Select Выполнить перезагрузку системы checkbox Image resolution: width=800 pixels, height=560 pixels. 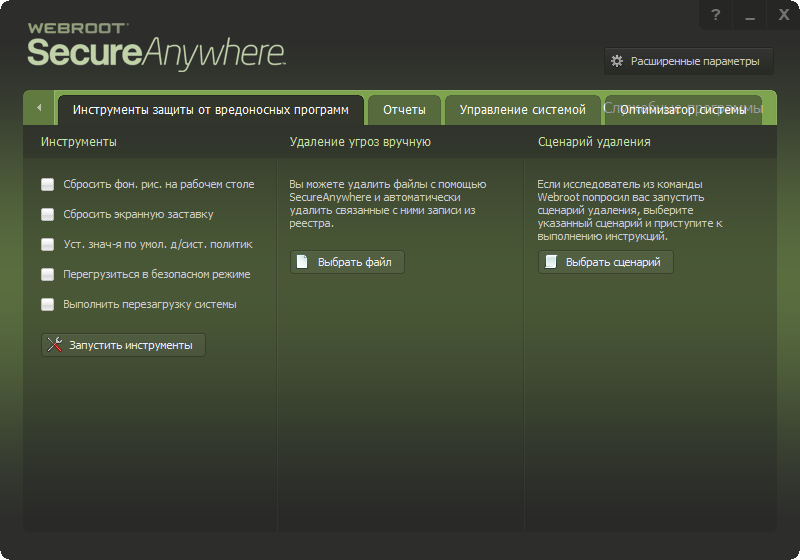tap(47, 304)
